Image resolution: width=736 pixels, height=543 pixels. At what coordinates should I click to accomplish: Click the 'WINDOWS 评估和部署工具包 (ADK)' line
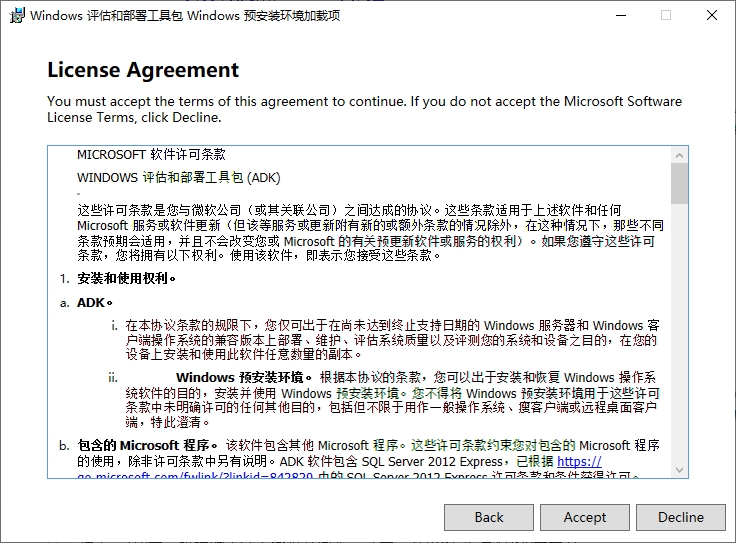(x=178, y=177)
